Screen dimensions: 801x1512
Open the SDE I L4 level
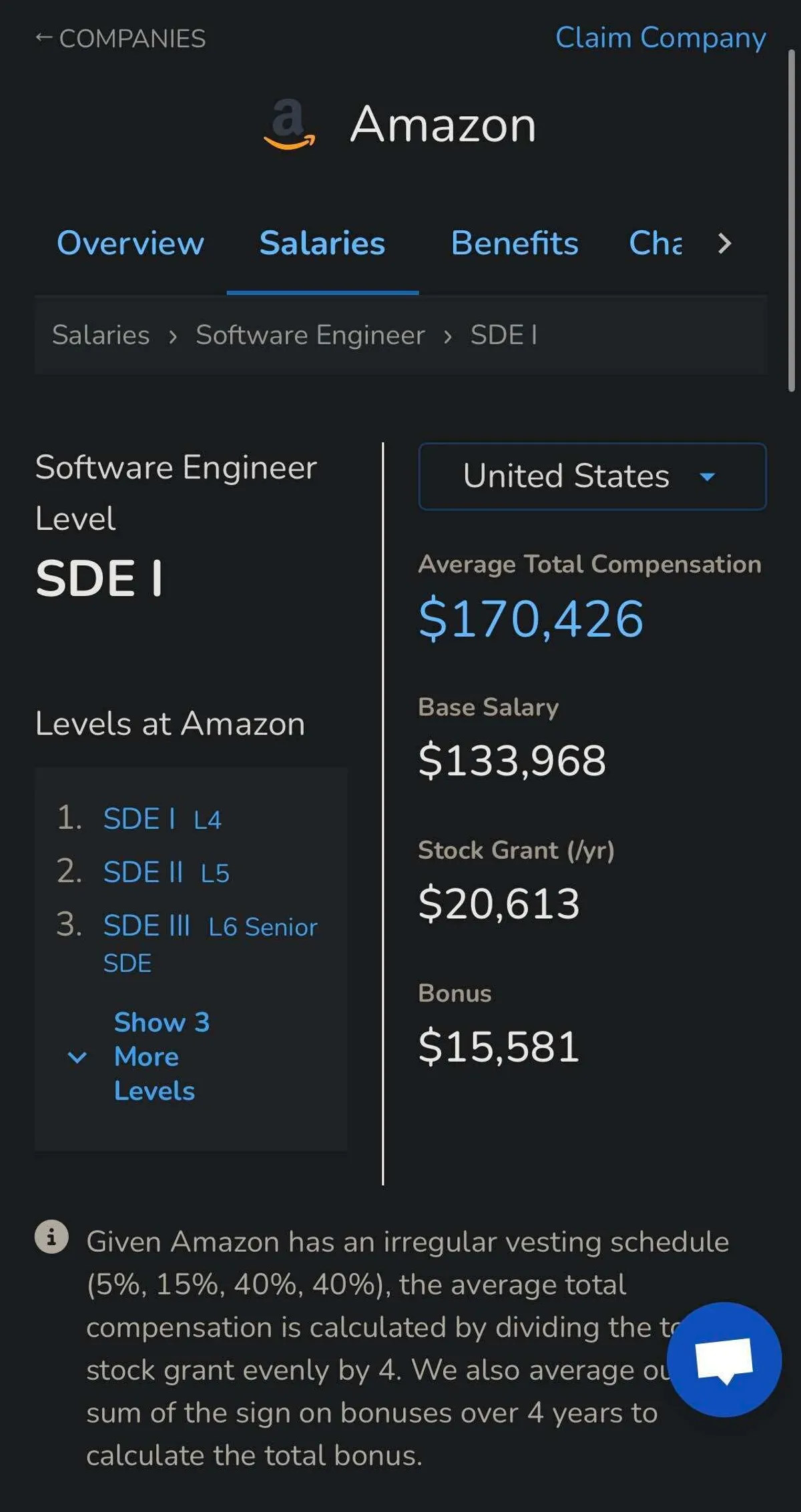point(162,819)
